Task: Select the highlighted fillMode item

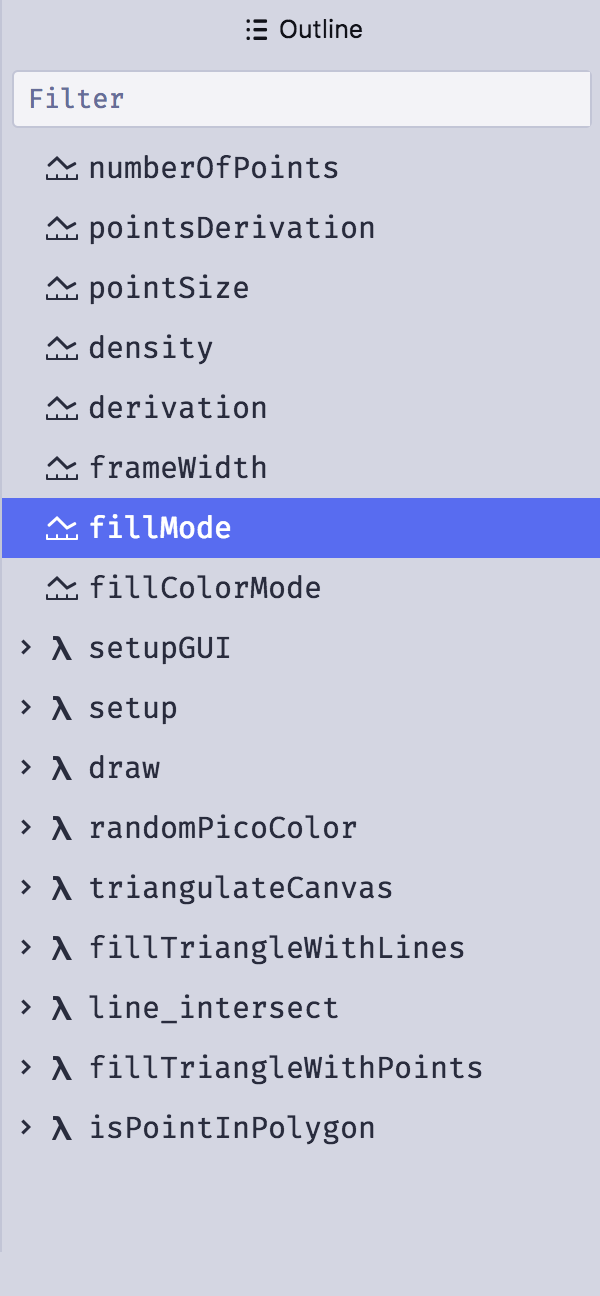Action: (301, 528)
